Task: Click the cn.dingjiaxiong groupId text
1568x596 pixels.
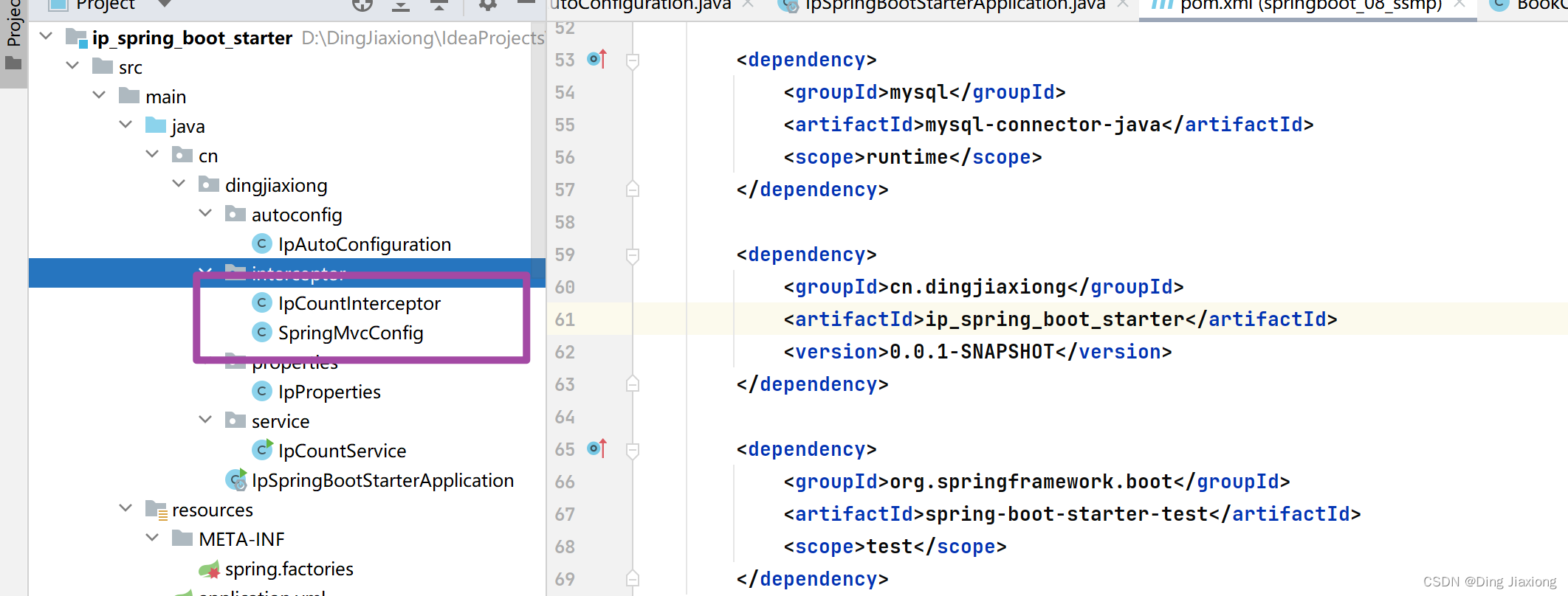Action: click(x=978, y=287)
